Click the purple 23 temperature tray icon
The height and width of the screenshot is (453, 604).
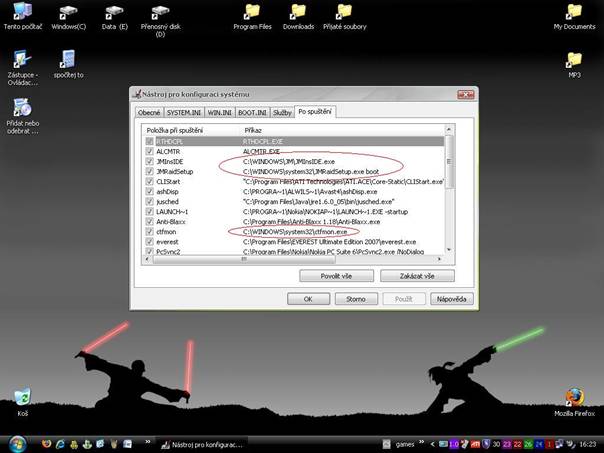[507, 445]
